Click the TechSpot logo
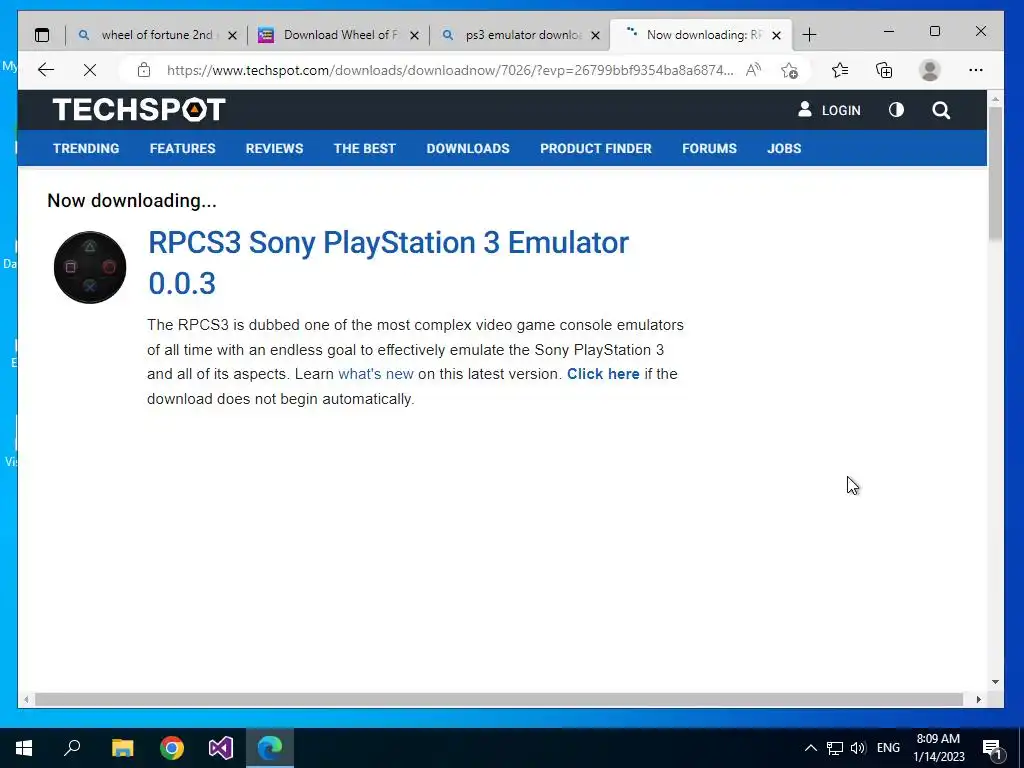 point(139,110)
